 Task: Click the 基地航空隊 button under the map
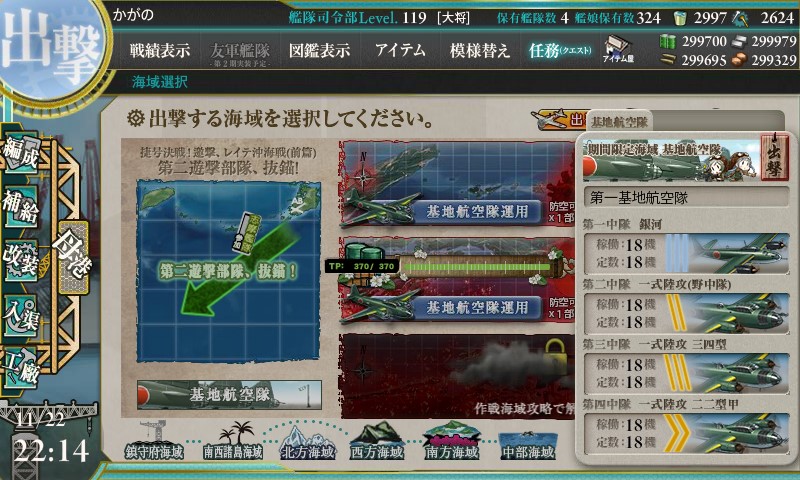tap(229, 394)
